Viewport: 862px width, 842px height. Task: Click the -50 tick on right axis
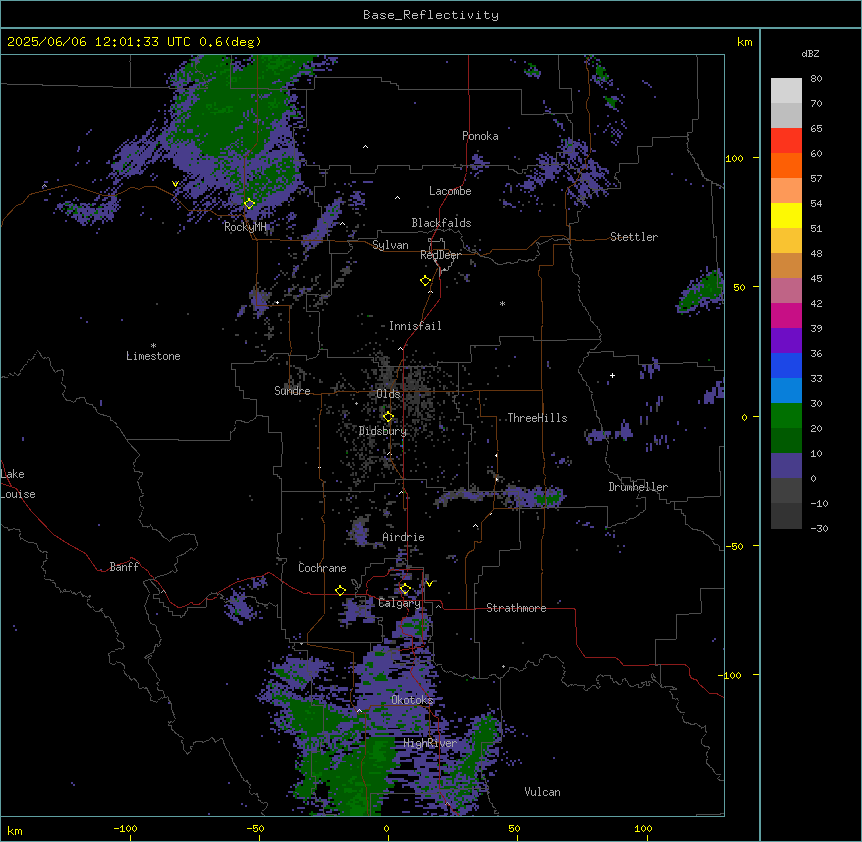[734, 546]
